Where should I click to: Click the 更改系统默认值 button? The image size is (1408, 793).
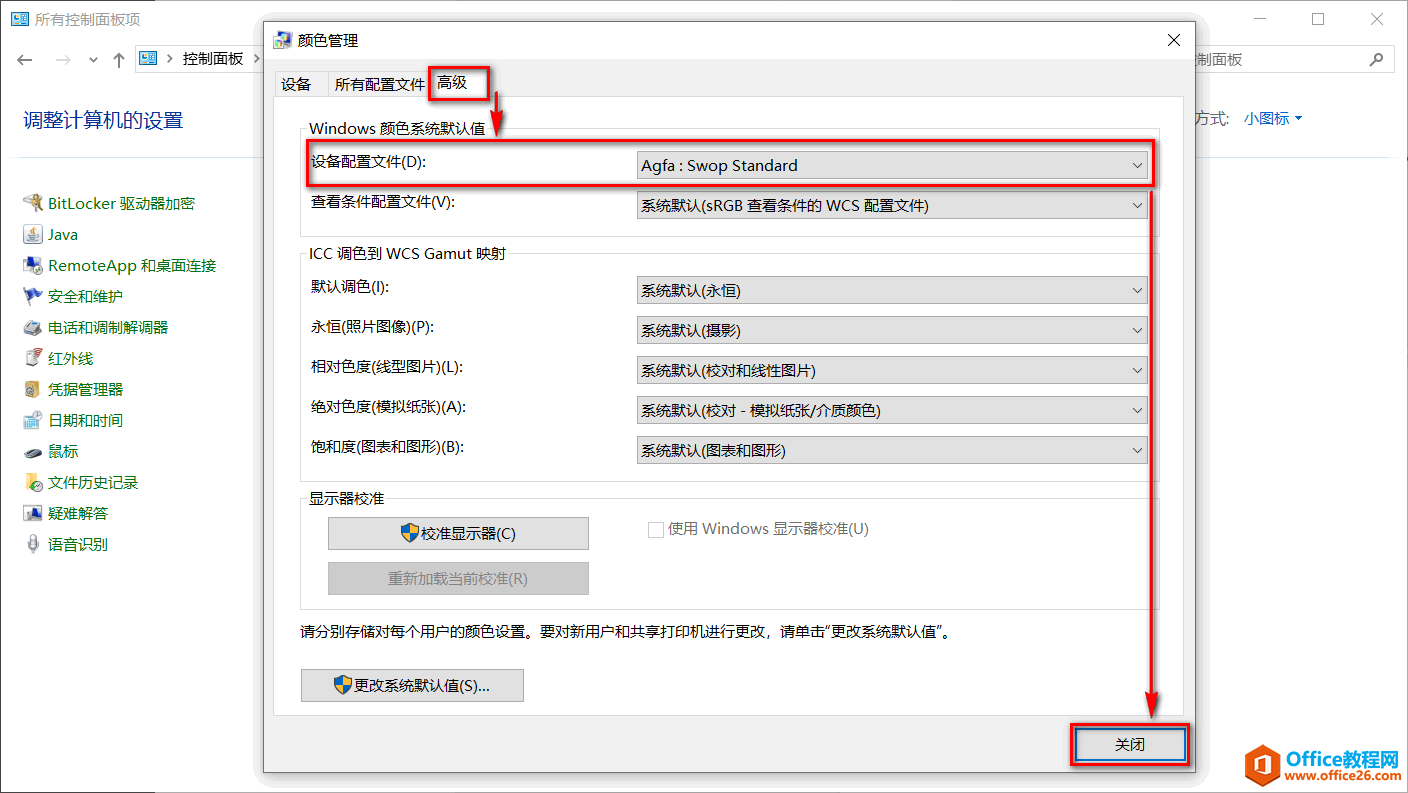point(412,686)
